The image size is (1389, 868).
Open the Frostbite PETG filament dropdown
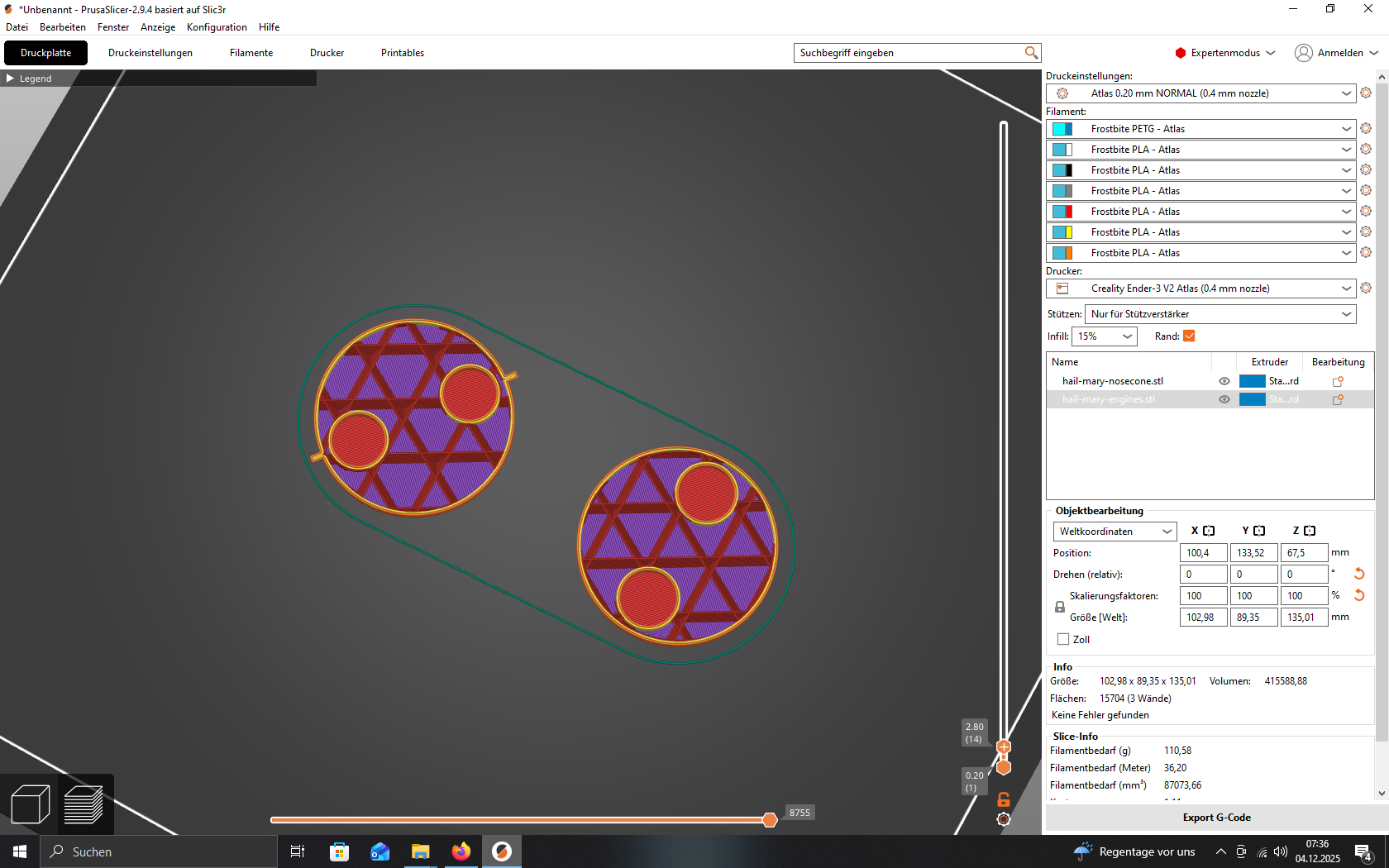click(x=1201, y=129)
